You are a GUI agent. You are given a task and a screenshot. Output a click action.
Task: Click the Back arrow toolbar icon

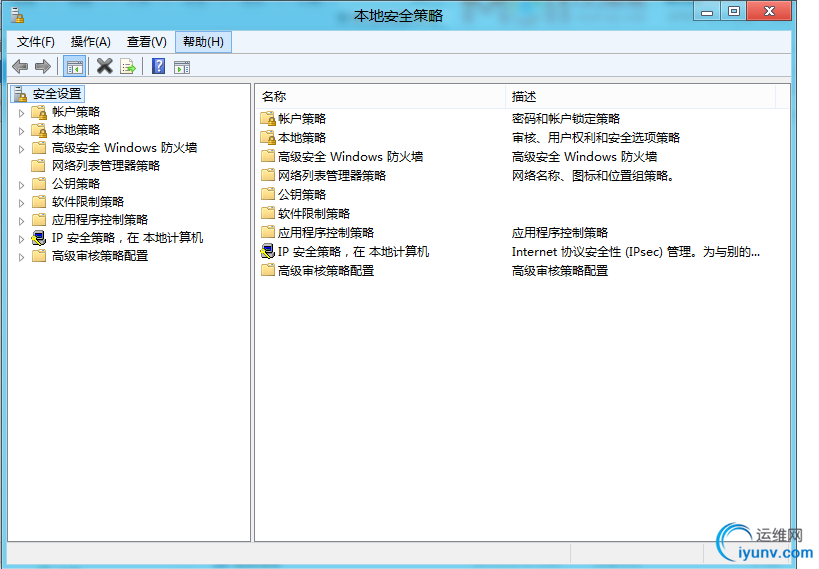[x=20, y=66]
